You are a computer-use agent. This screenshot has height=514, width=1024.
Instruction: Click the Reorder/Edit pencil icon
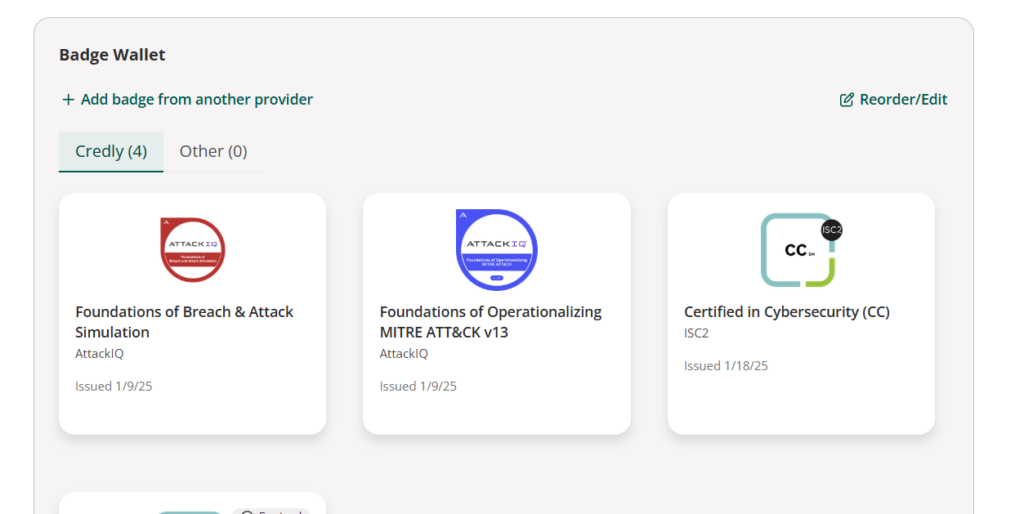(846, 99)
